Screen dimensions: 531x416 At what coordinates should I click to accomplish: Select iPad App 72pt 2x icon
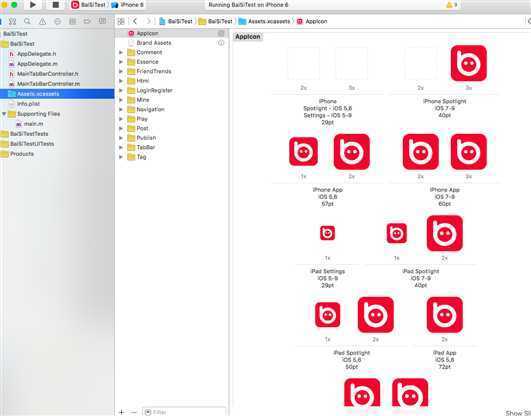coord(445,315)
